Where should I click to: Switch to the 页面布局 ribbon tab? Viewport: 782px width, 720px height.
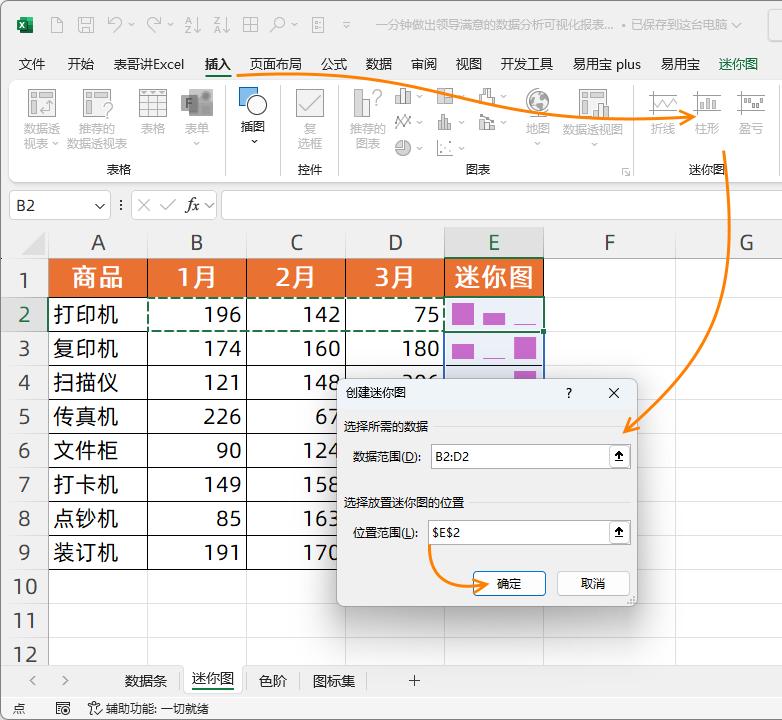point(275,64)
